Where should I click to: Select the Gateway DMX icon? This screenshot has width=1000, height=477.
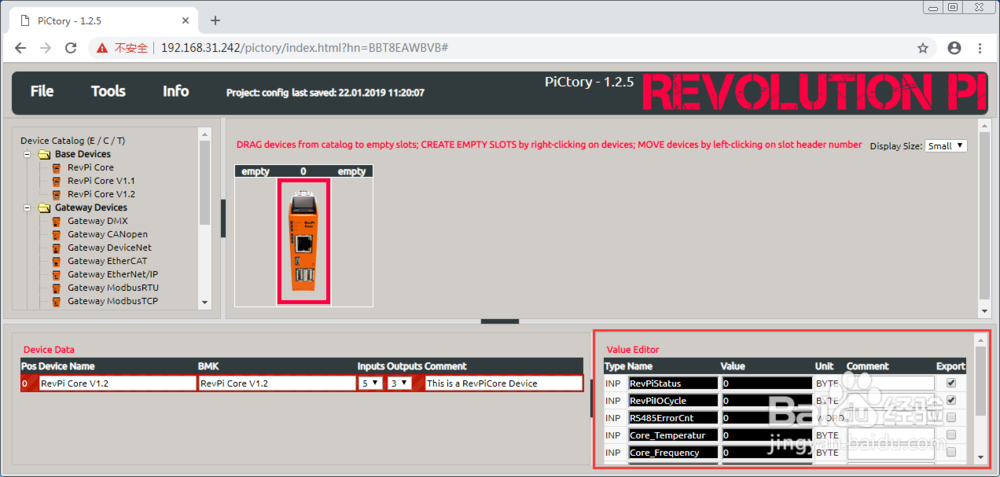[56, 221]
